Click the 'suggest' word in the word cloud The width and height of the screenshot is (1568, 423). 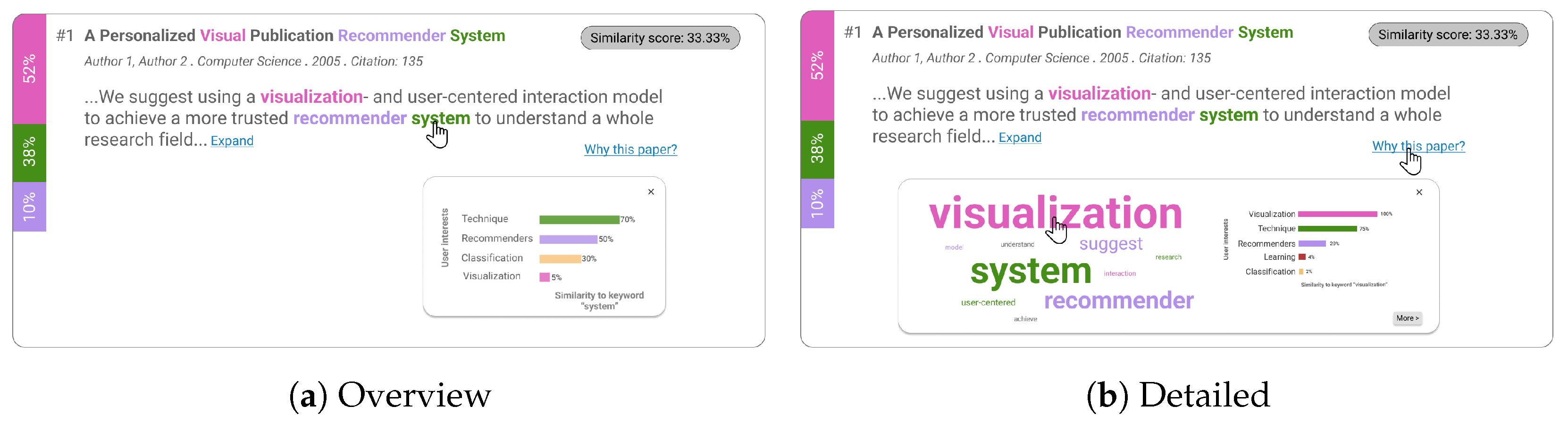[x=1110, y=245]
